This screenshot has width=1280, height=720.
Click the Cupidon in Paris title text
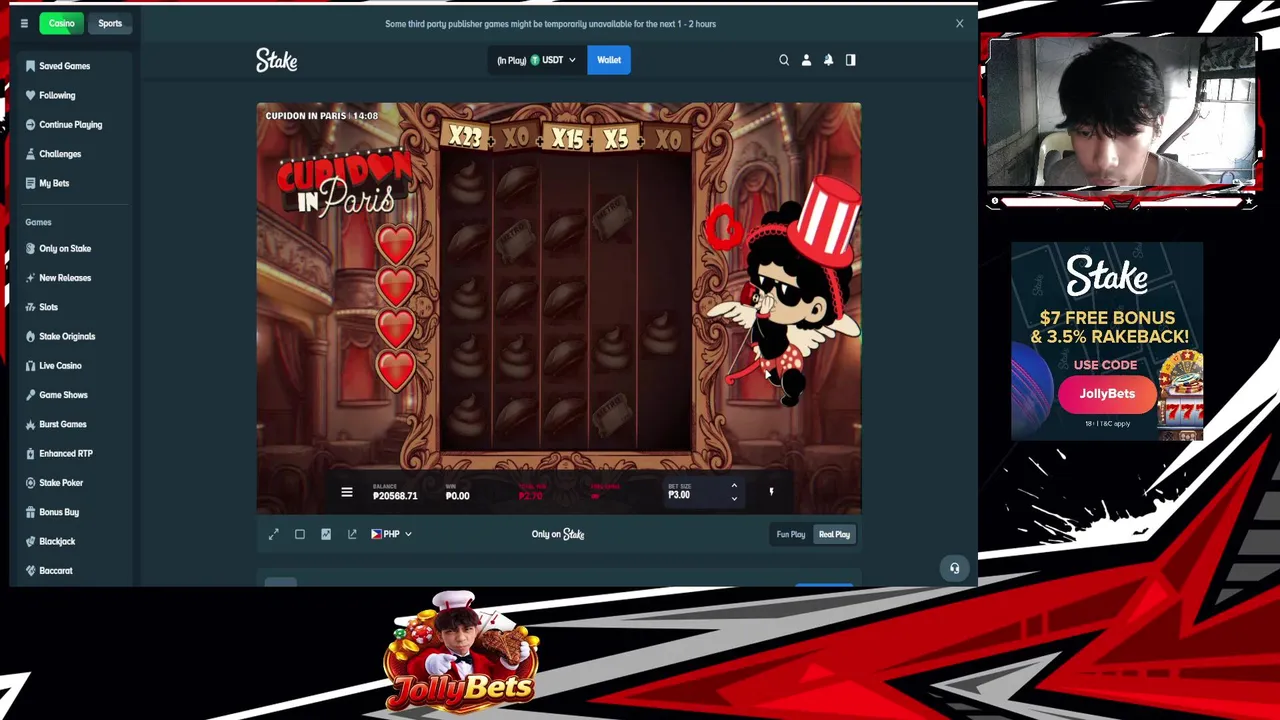(x=344, y=183)
